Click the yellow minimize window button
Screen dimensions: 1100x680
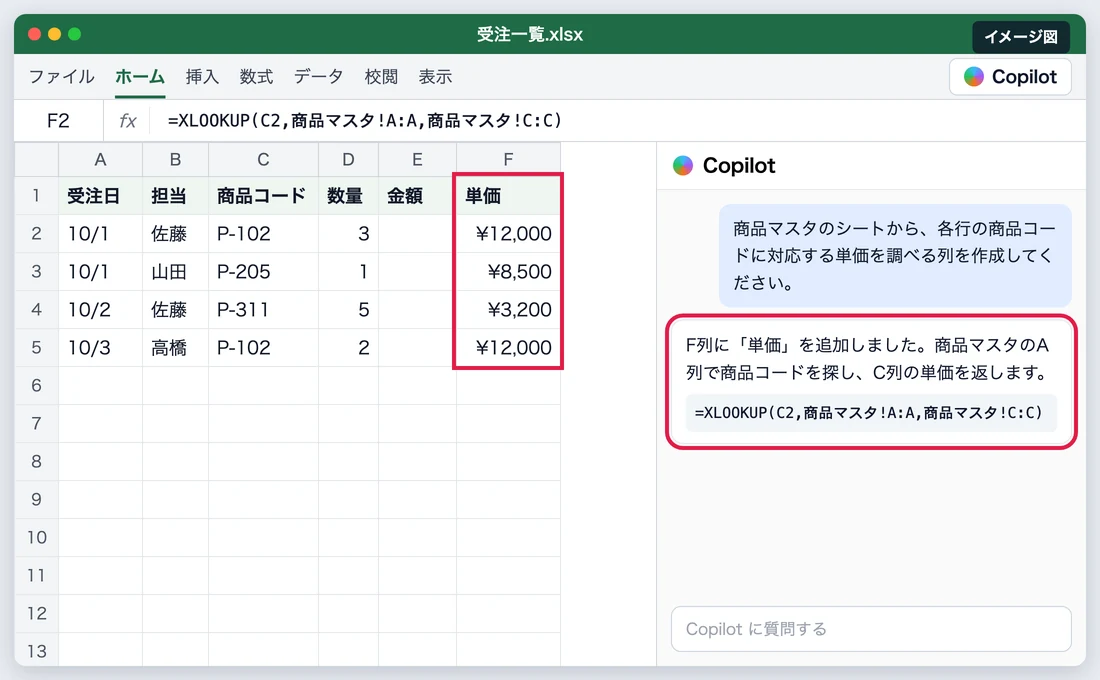point(54,34)
